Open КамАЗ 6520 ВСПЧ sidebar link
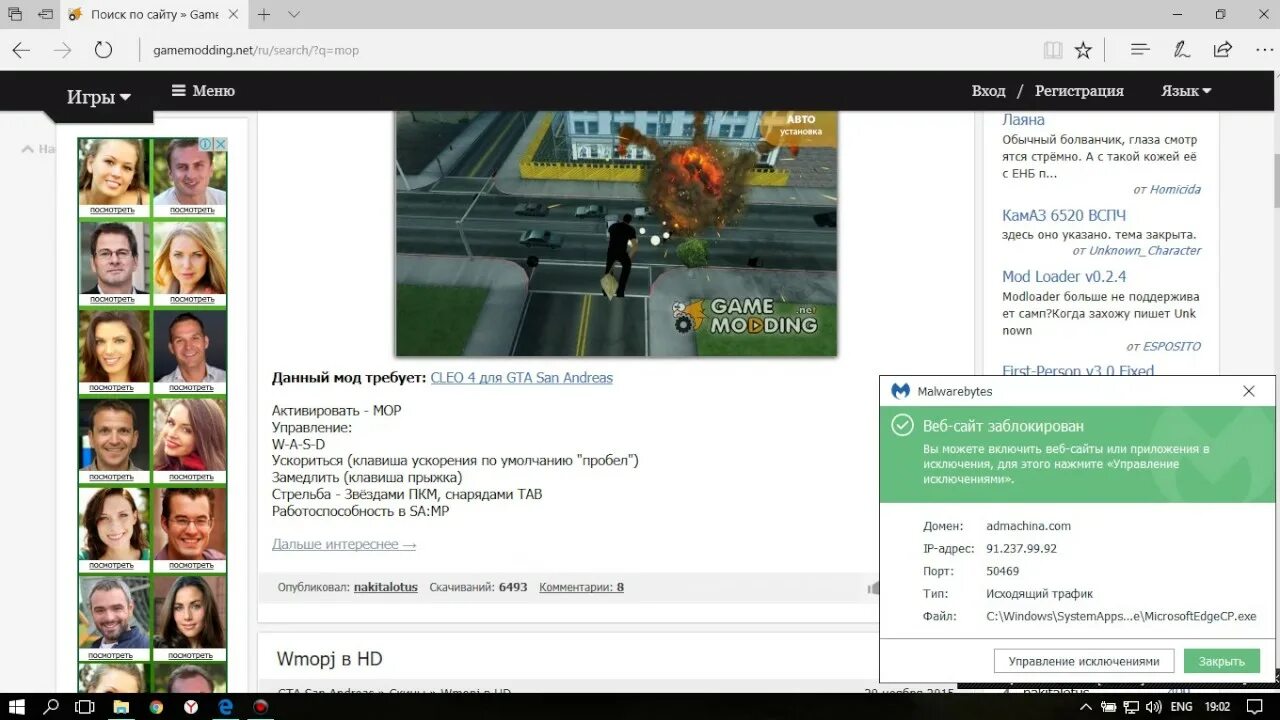 point(1064,216)
